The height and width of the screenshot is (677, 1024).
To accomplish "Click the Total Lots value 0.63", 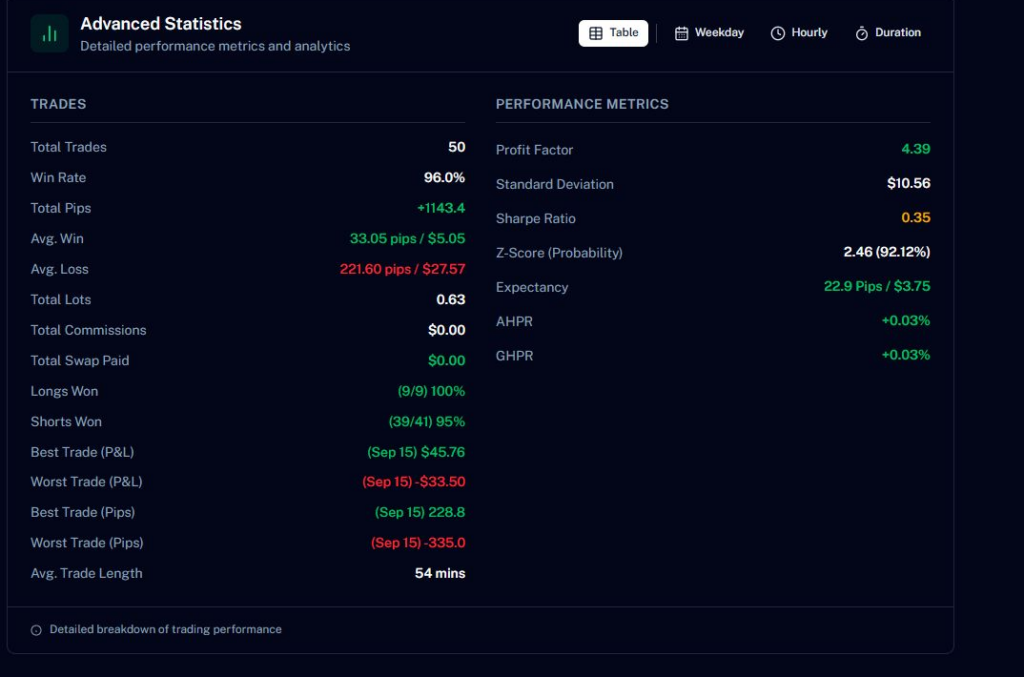I will pos(451,300).
